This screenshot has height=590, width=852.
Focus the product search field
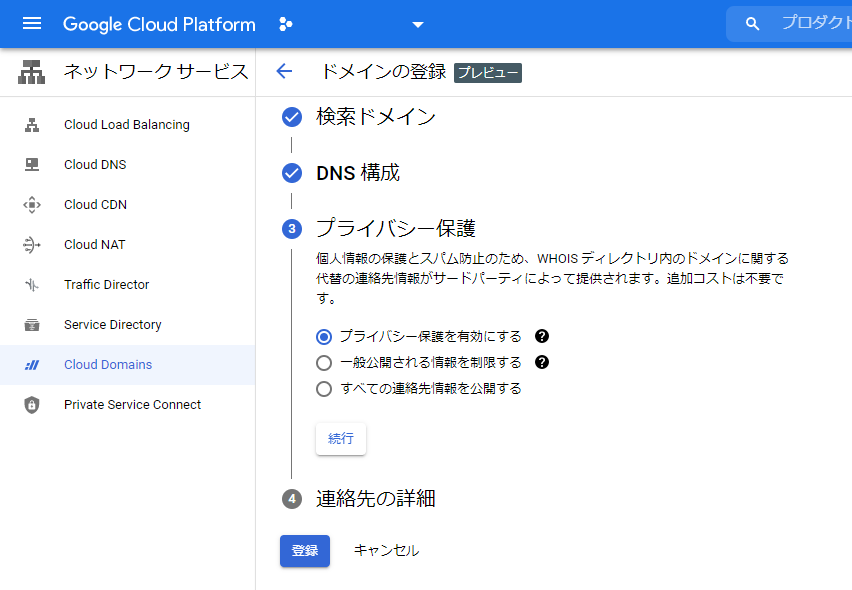pyautogui.click(x=789, y=23)
